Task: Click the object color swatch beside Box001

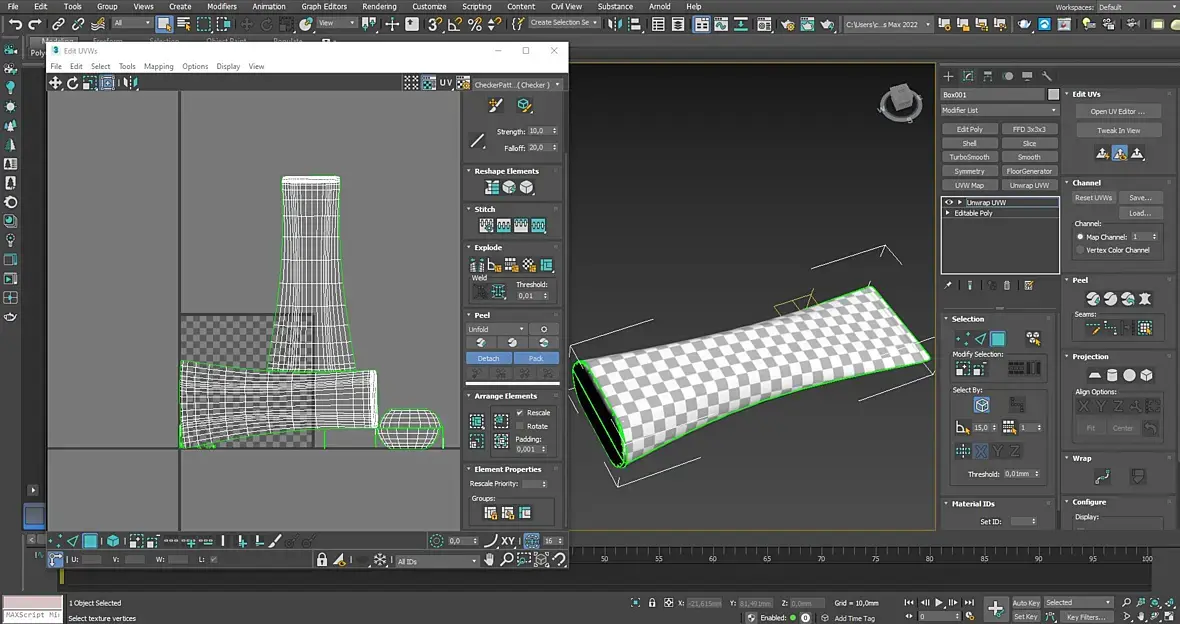Action: point(1053,95)
